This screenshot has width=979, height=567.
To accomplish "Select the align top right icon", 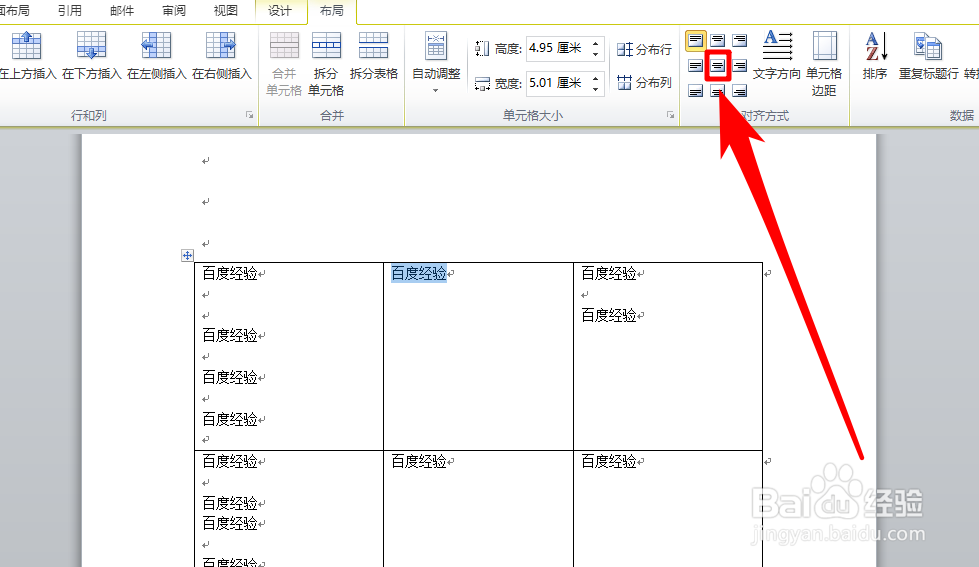I will [x=740, y=41].
